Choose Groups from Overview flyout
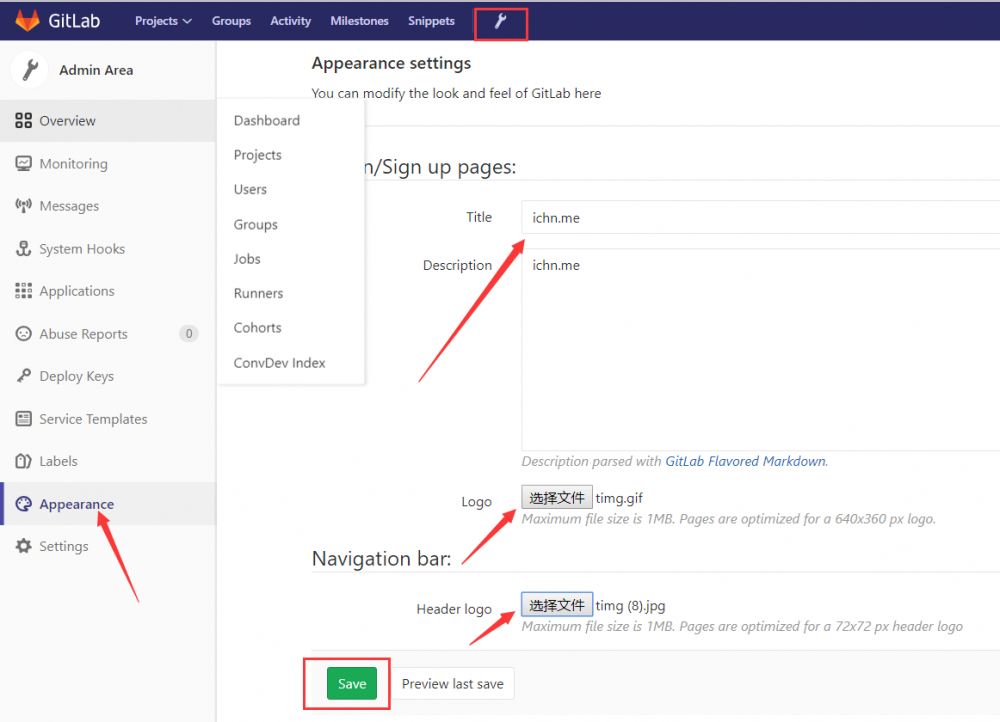 coord(256,225)
